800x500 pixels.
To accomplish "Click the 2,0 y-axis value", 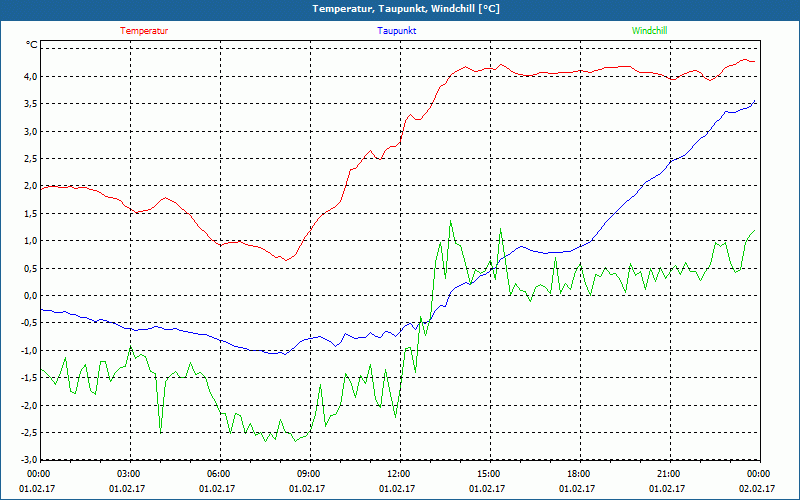I will point(31,186).
